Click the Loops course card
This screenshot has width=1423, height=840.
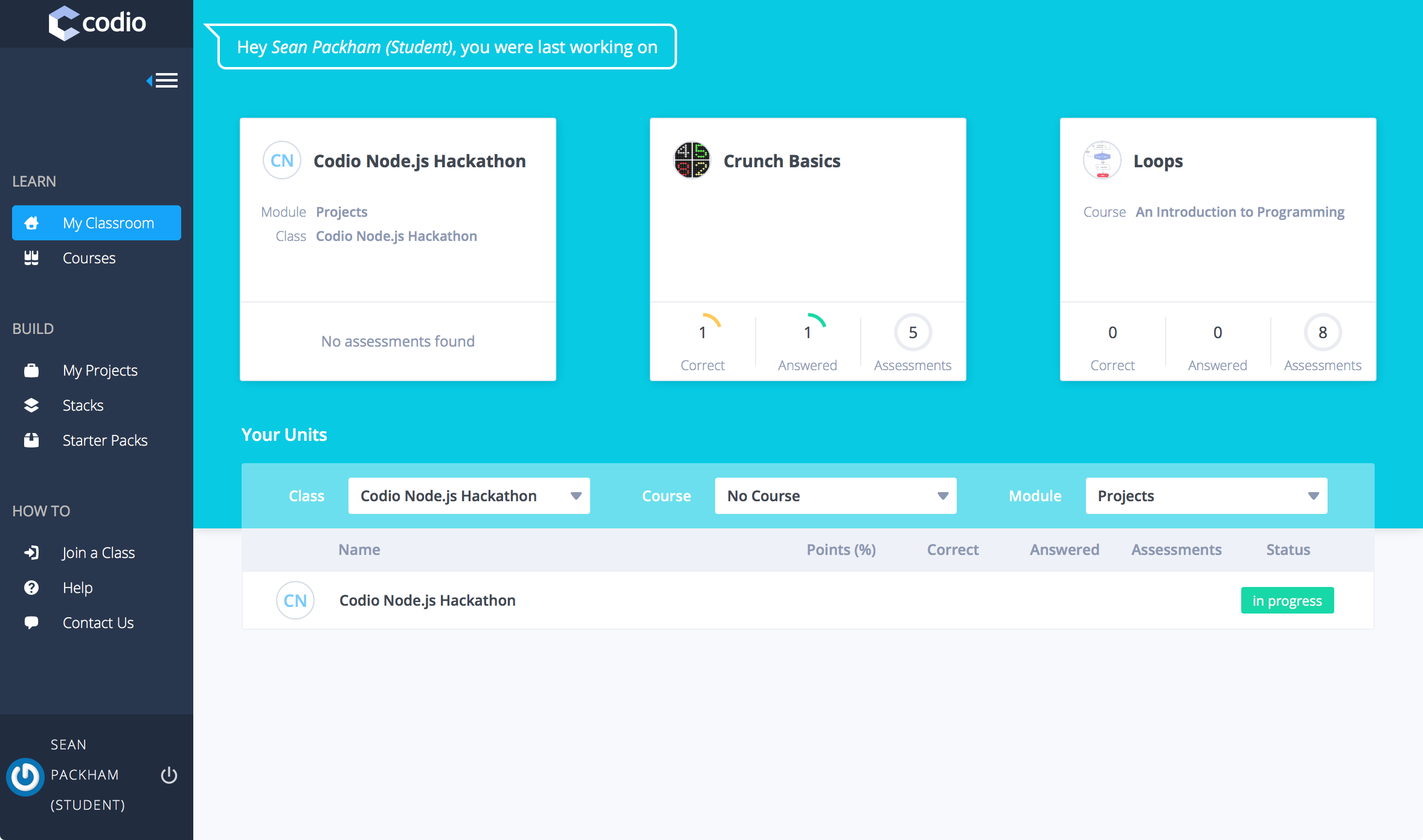1218,248
